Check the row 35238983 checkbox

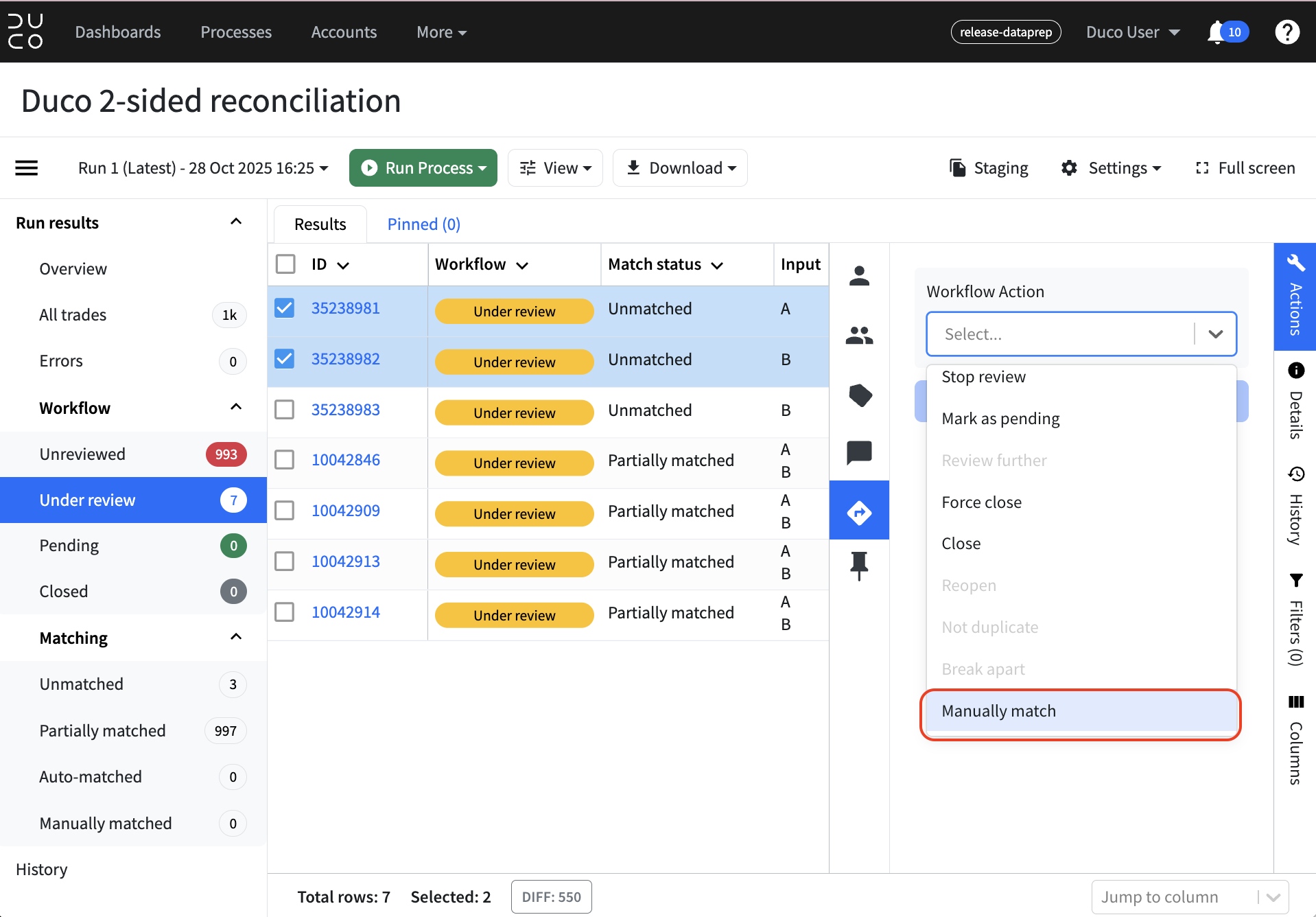coord(285,410)
